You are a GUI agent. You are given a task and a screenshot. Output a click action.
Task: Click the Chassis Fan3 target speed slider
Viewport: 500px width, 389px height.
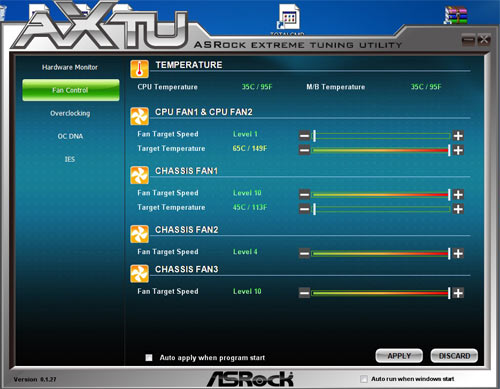381,293
